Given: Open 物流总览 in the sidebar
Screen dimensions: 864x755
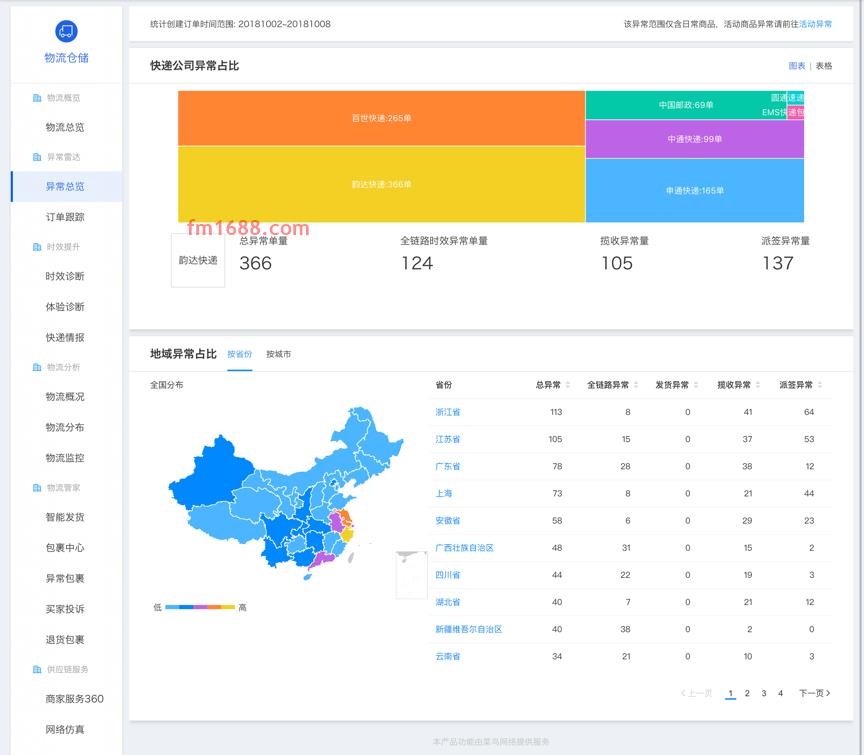Looking at the screenshot, I should click(x=65, y=127).
